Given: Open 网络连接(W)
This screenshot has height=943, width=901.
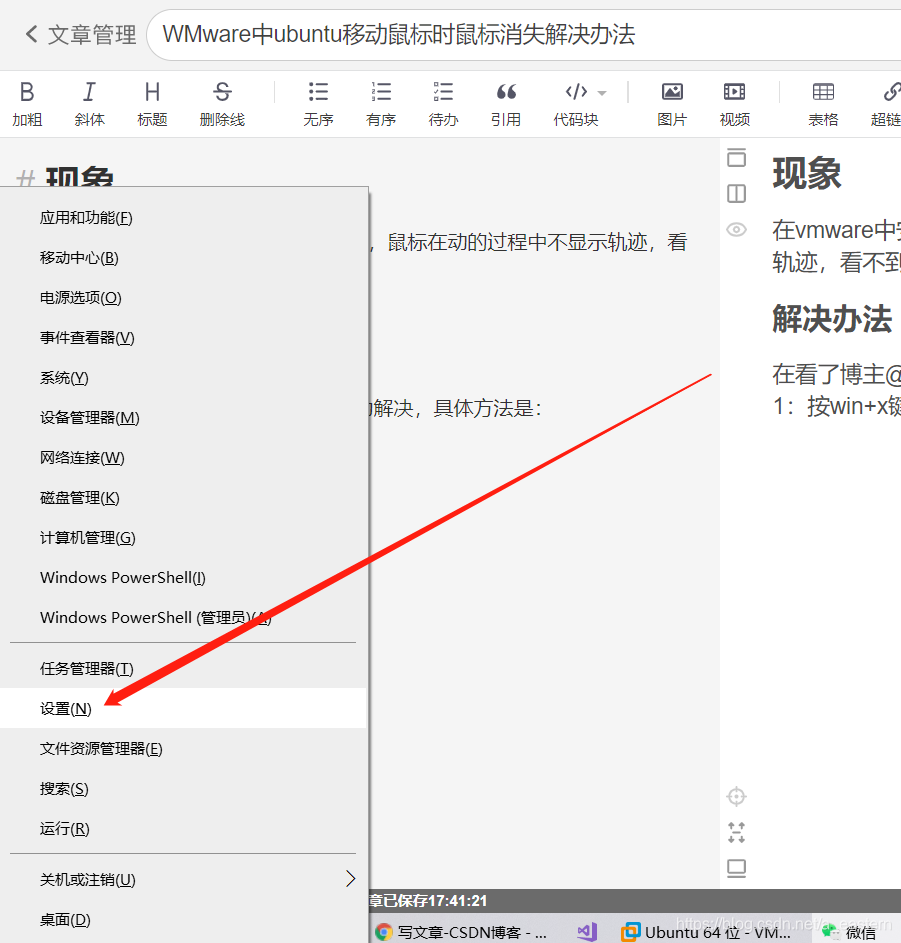Looking at the screenshot, I should [x=183, y=458].
